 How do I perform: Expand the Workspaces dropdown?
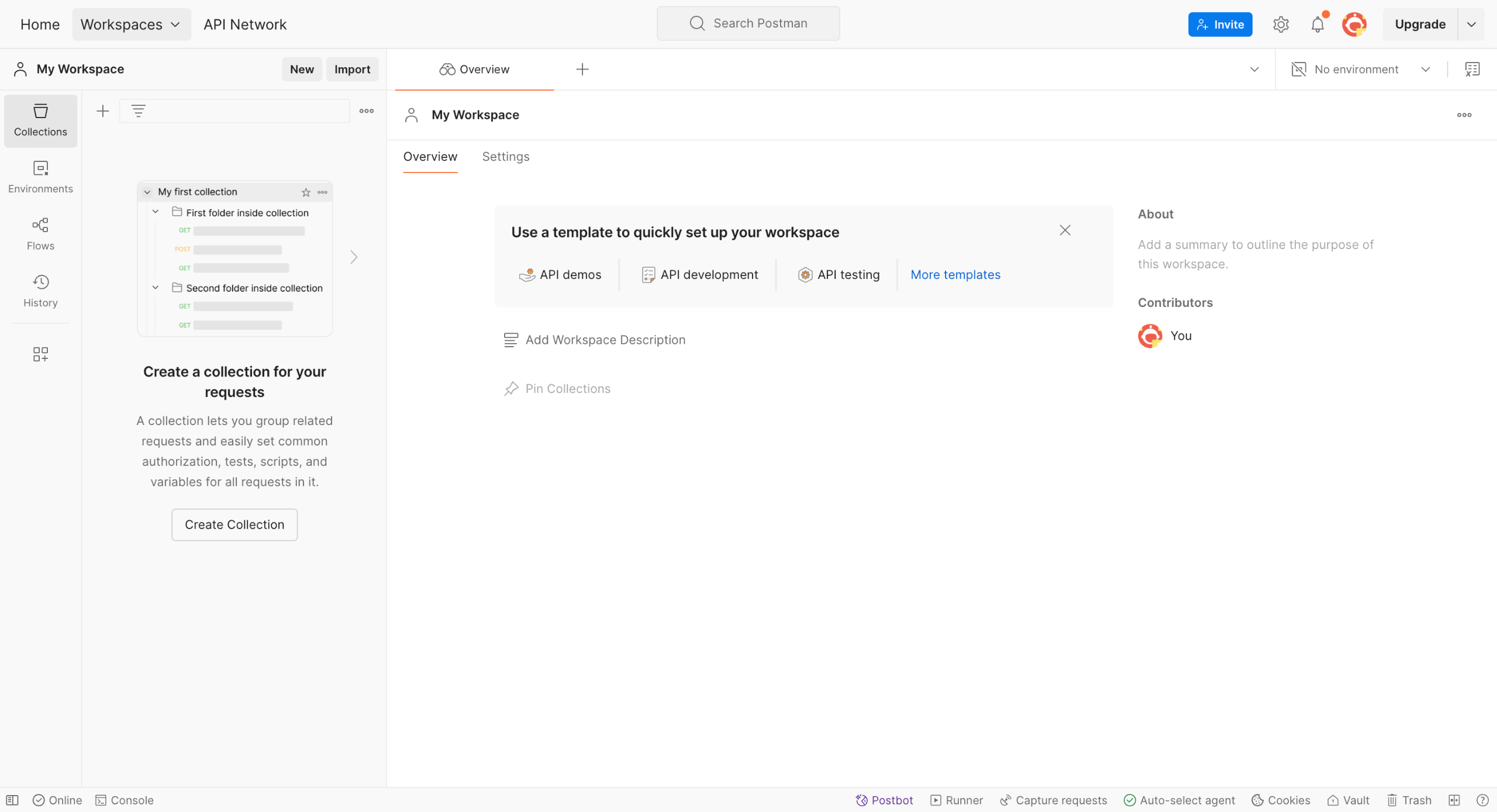[x=131, y=25]
